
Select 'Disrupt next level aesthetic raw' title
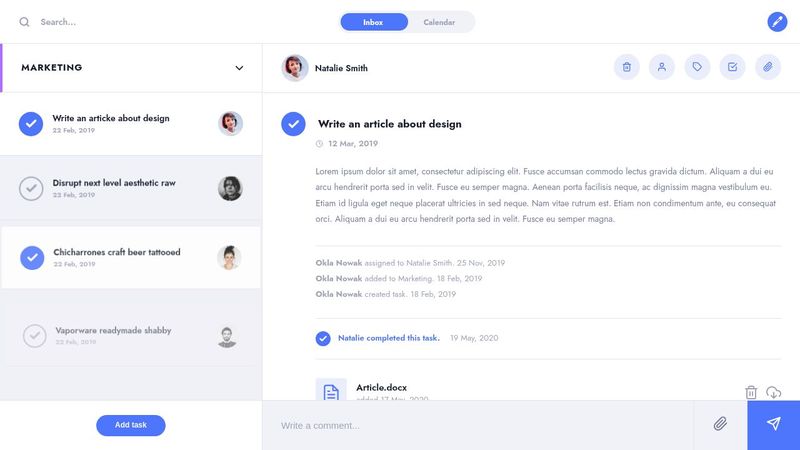[x=114, y=183]
